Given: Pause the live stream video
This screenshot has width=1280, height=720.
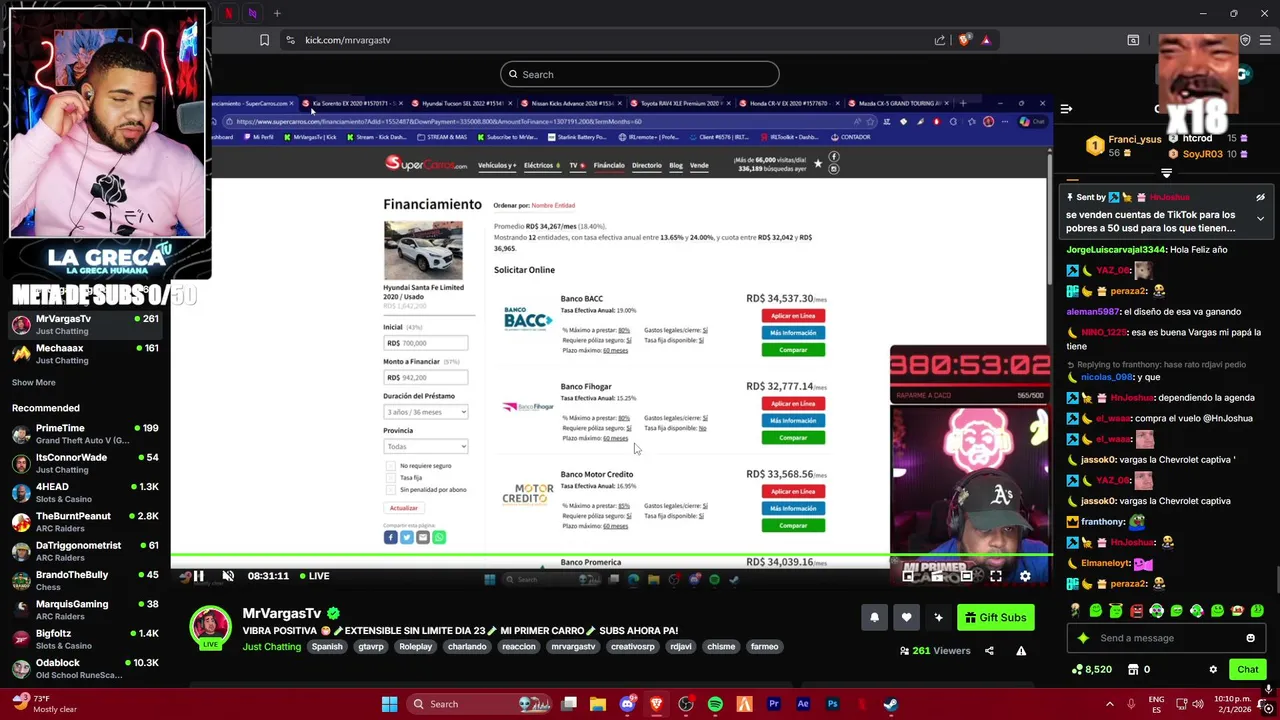Looking at the screenshot, I should [x=198, y=576].
